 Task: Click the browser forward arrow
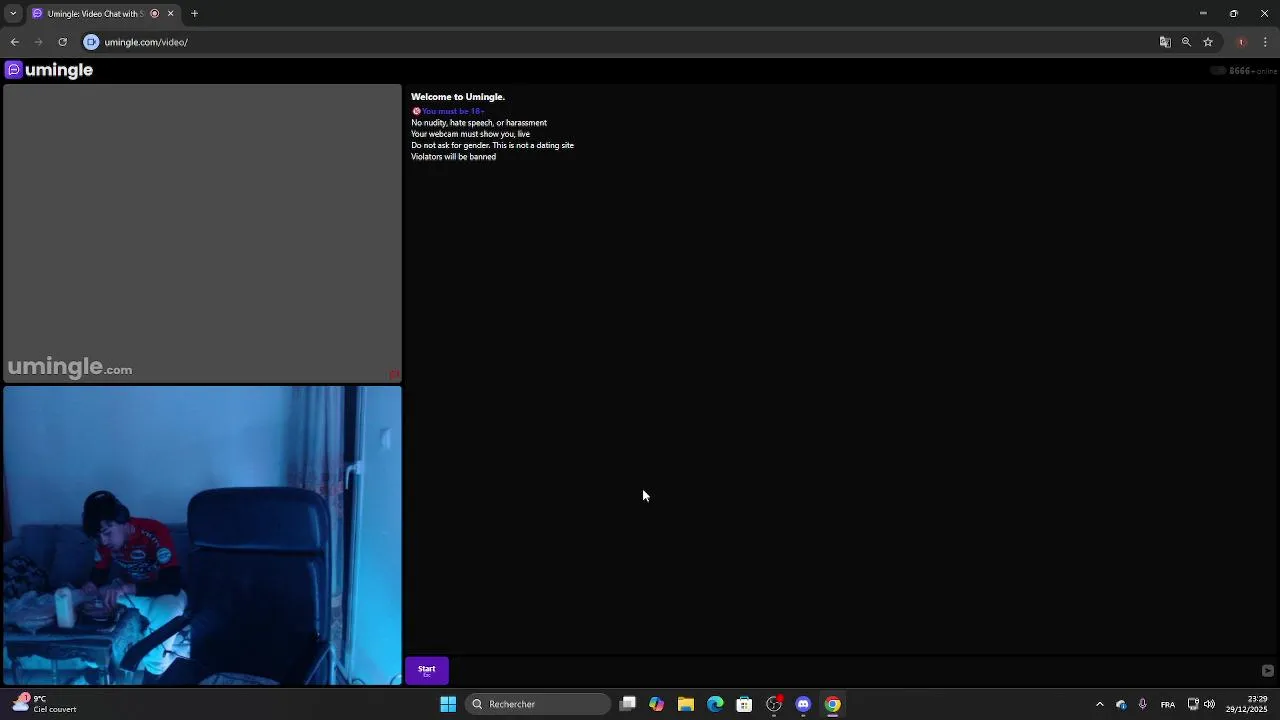tap(38, 42)
